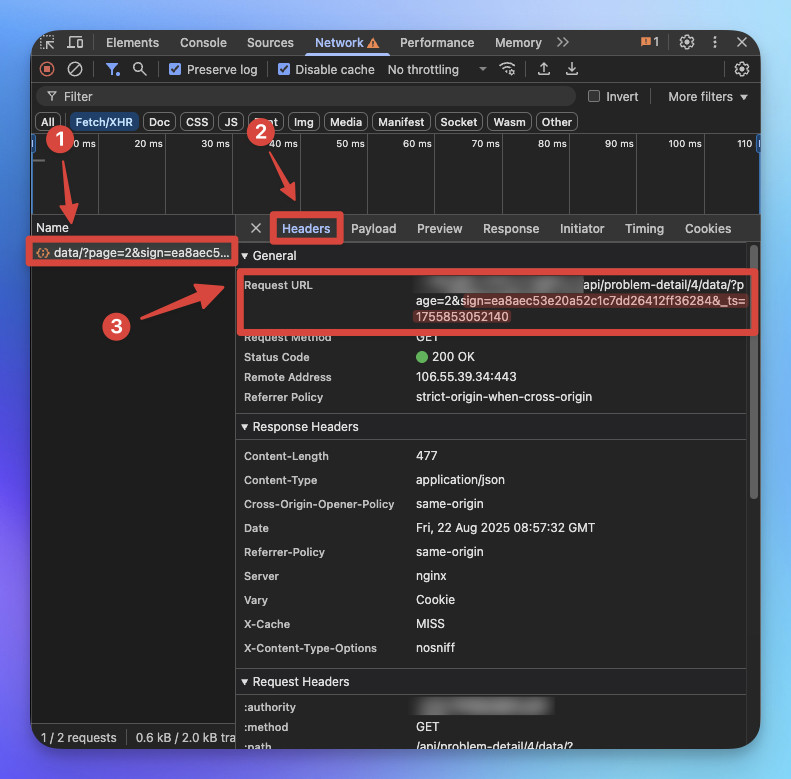This screenshot has height=779, width=791.
Task: Open the Preview detail tab
Action: click(439, 229)
